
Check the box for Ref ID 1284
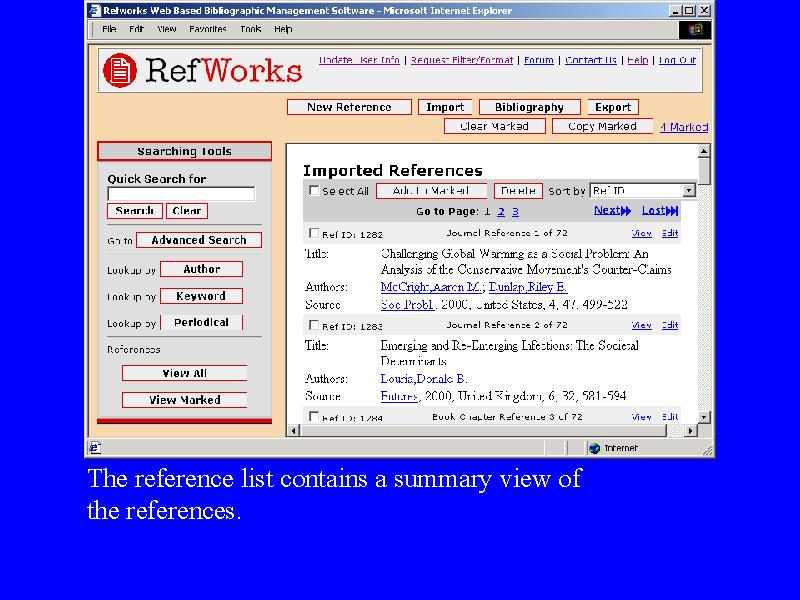pyautogui.click(x=314, y=416)
